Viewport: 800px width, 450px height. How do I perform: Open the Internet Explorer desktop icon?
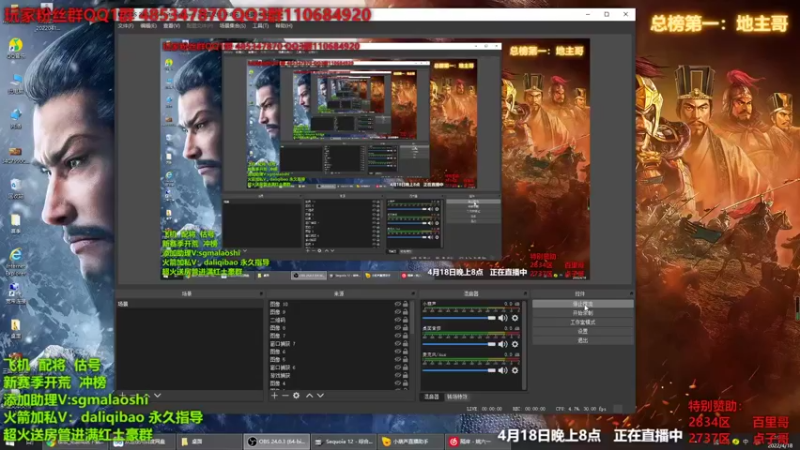pyautogui.click(x=16, y=262)
